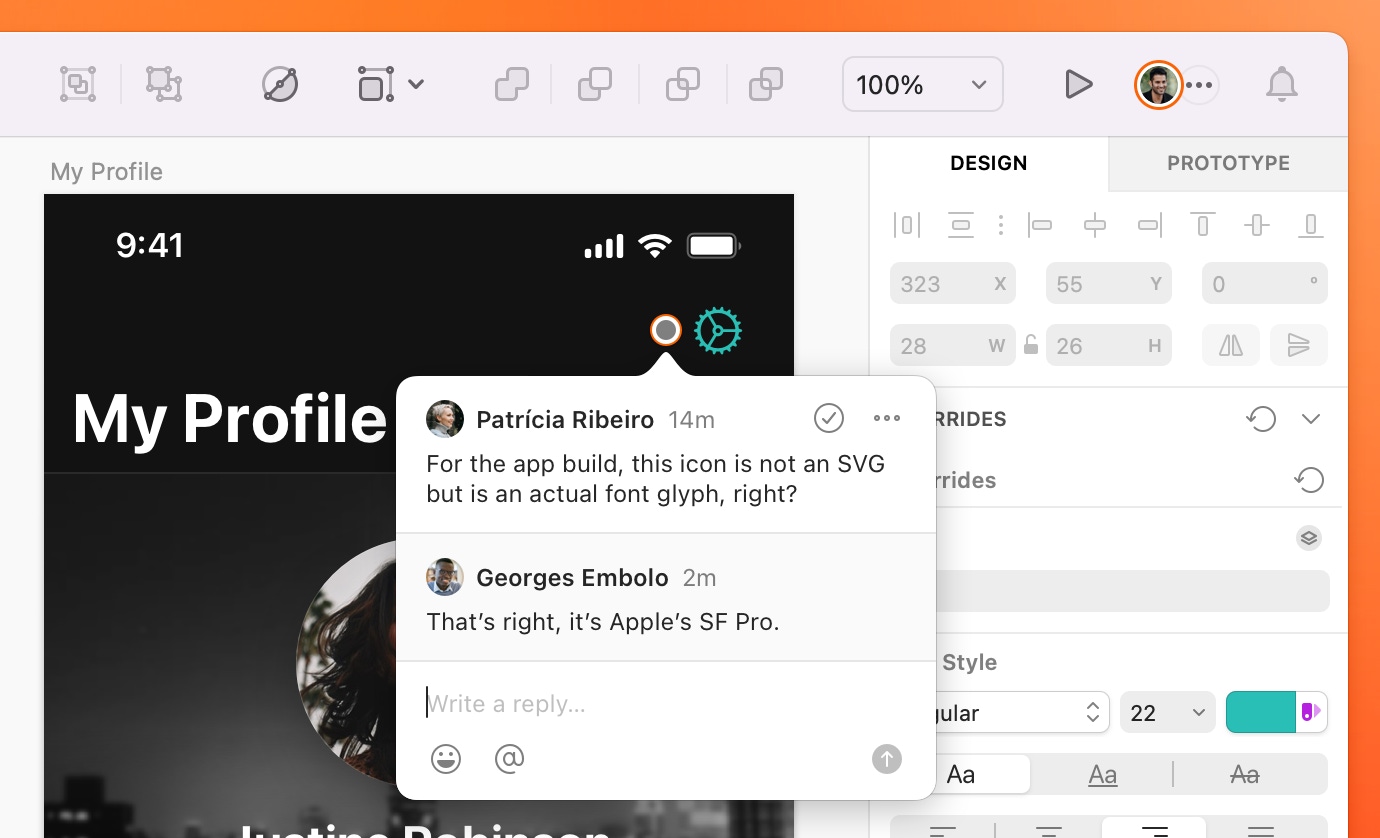The image size is (1380, 838).
Task: Insert emoji in comment reply
Action: [x=446, y=759]
